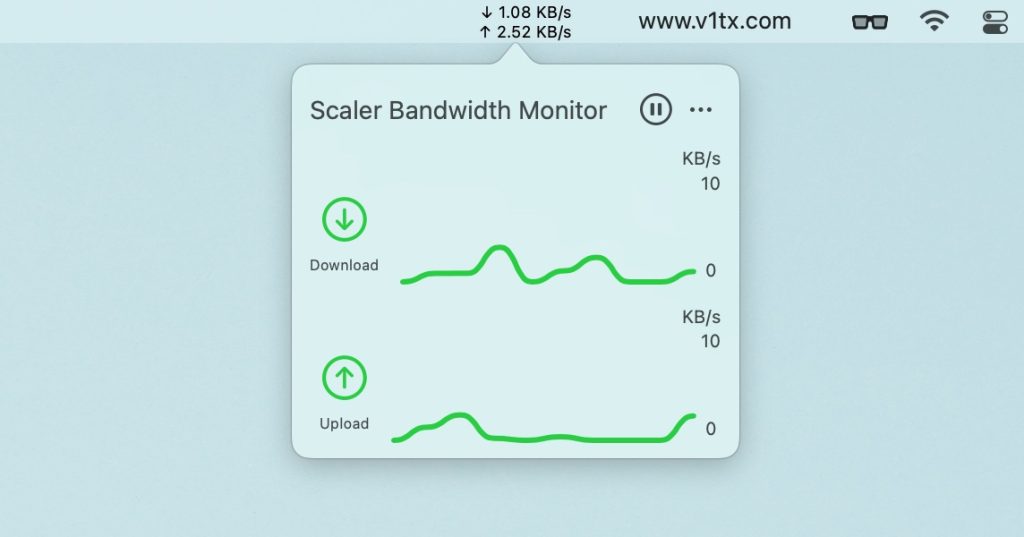
Task: Click the Scaler Bandwidth Monitor title
Action: click(x=458, y=110)
